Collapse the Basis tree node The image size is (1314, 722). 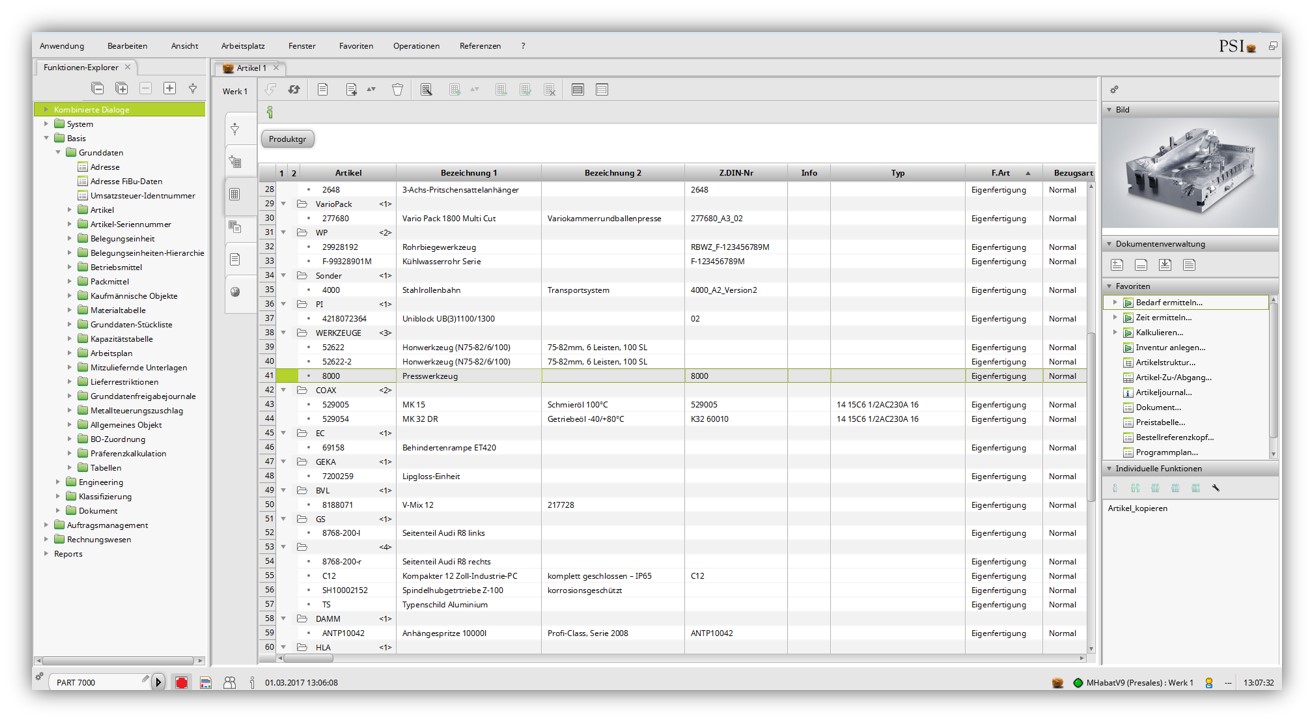point(46,138)
